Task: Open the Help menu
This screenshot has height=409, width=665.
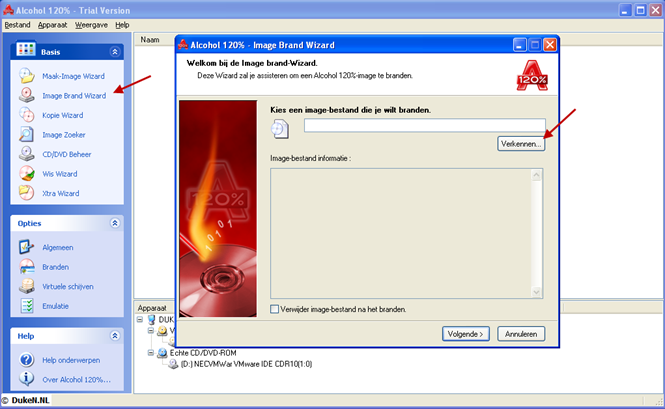Action: pyautogui.click(x=122, y=25)
